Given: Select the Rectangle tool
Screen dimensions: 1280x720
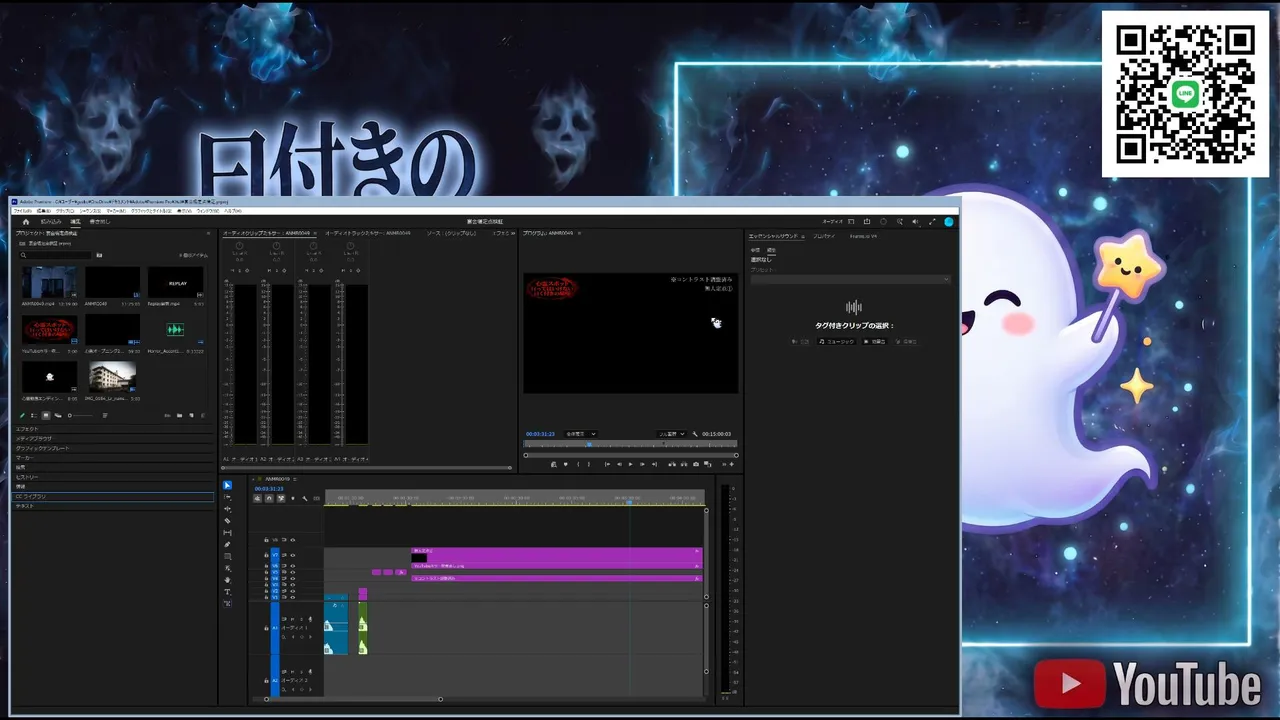Looking at the screenshot, I should [227, 557].
